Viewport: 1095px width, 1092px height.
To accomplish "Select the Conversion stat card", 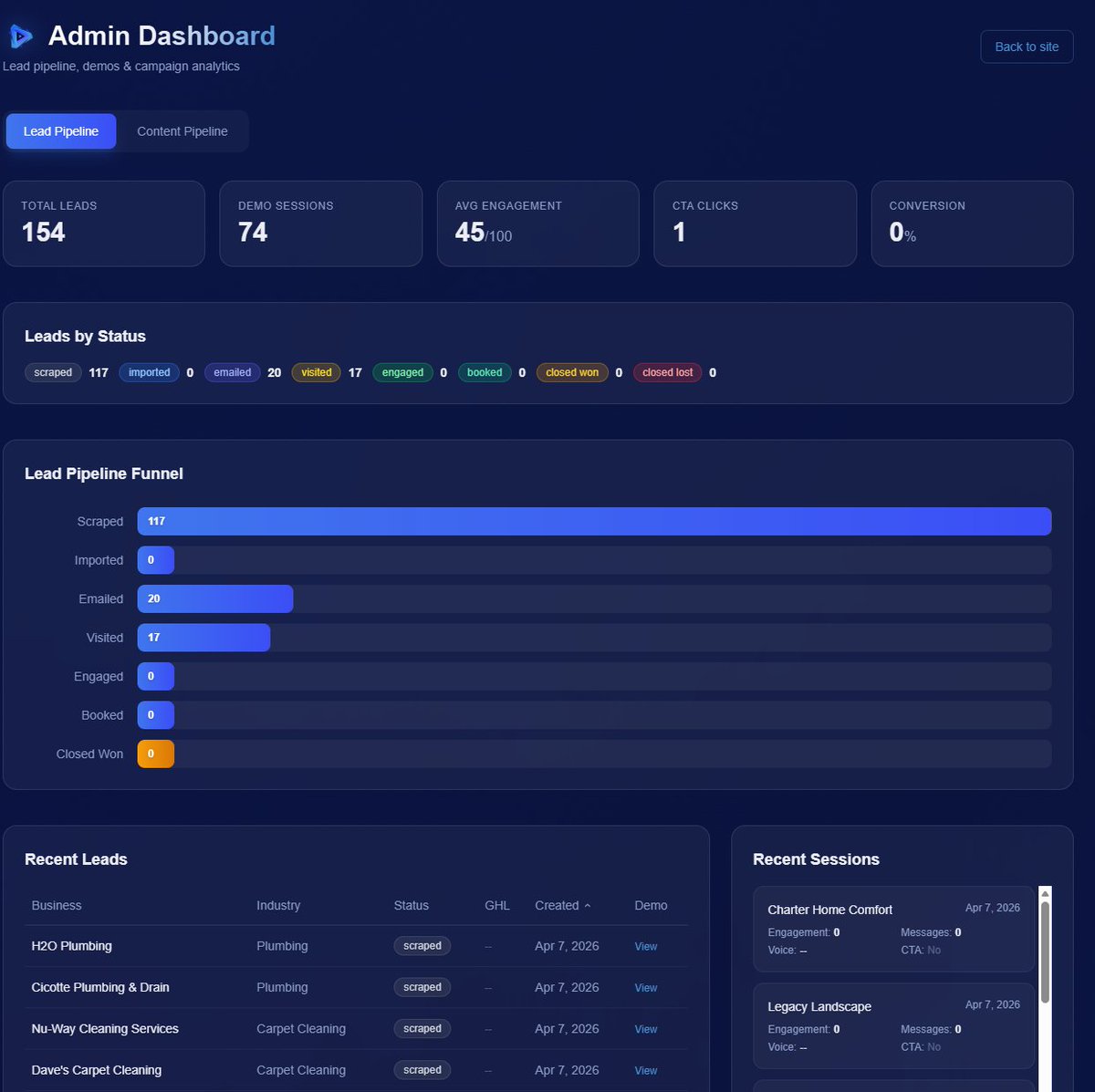I will [x=973, y=224].
